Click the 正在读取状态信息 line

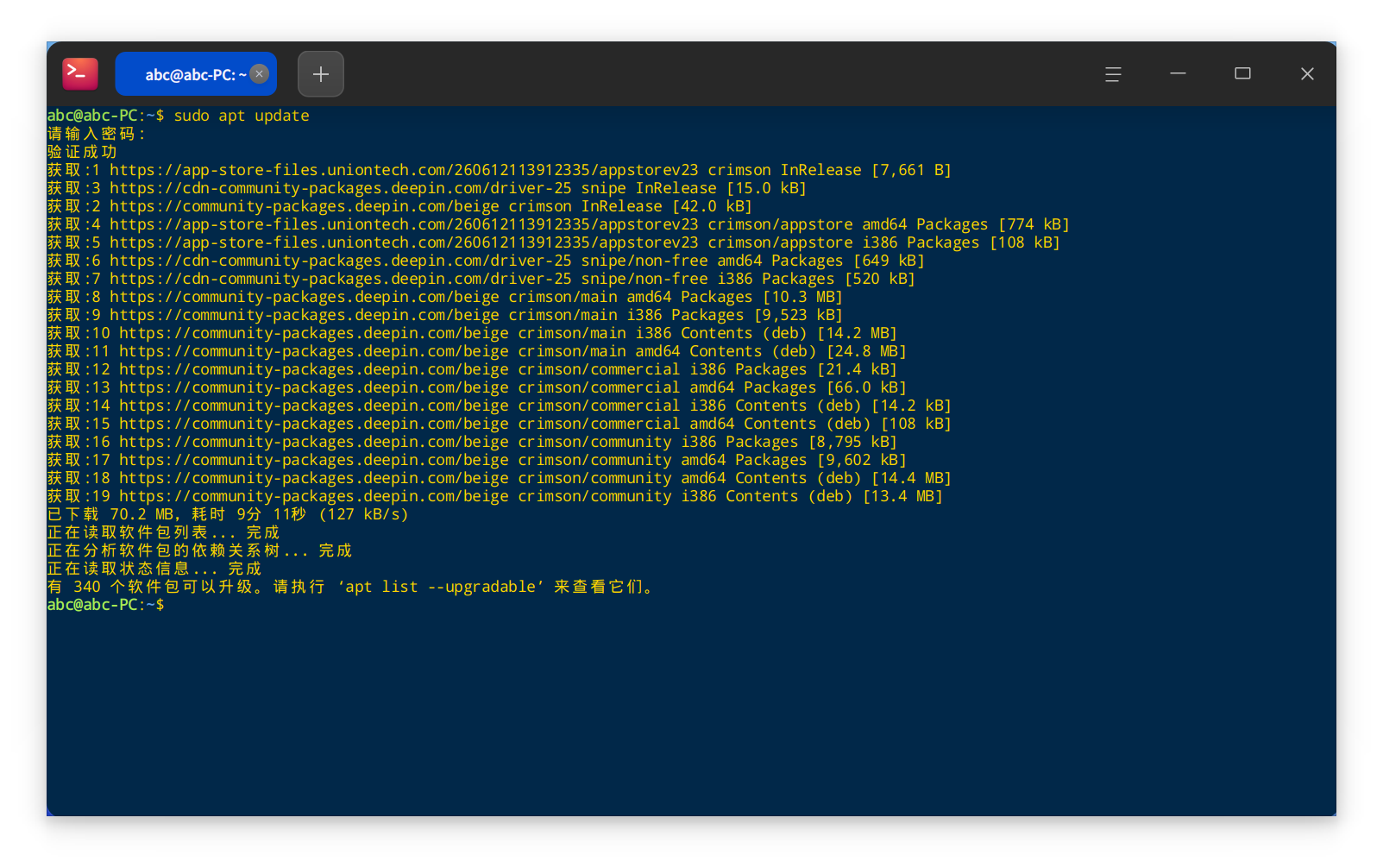pyautogui.click(x=154, y=569)
